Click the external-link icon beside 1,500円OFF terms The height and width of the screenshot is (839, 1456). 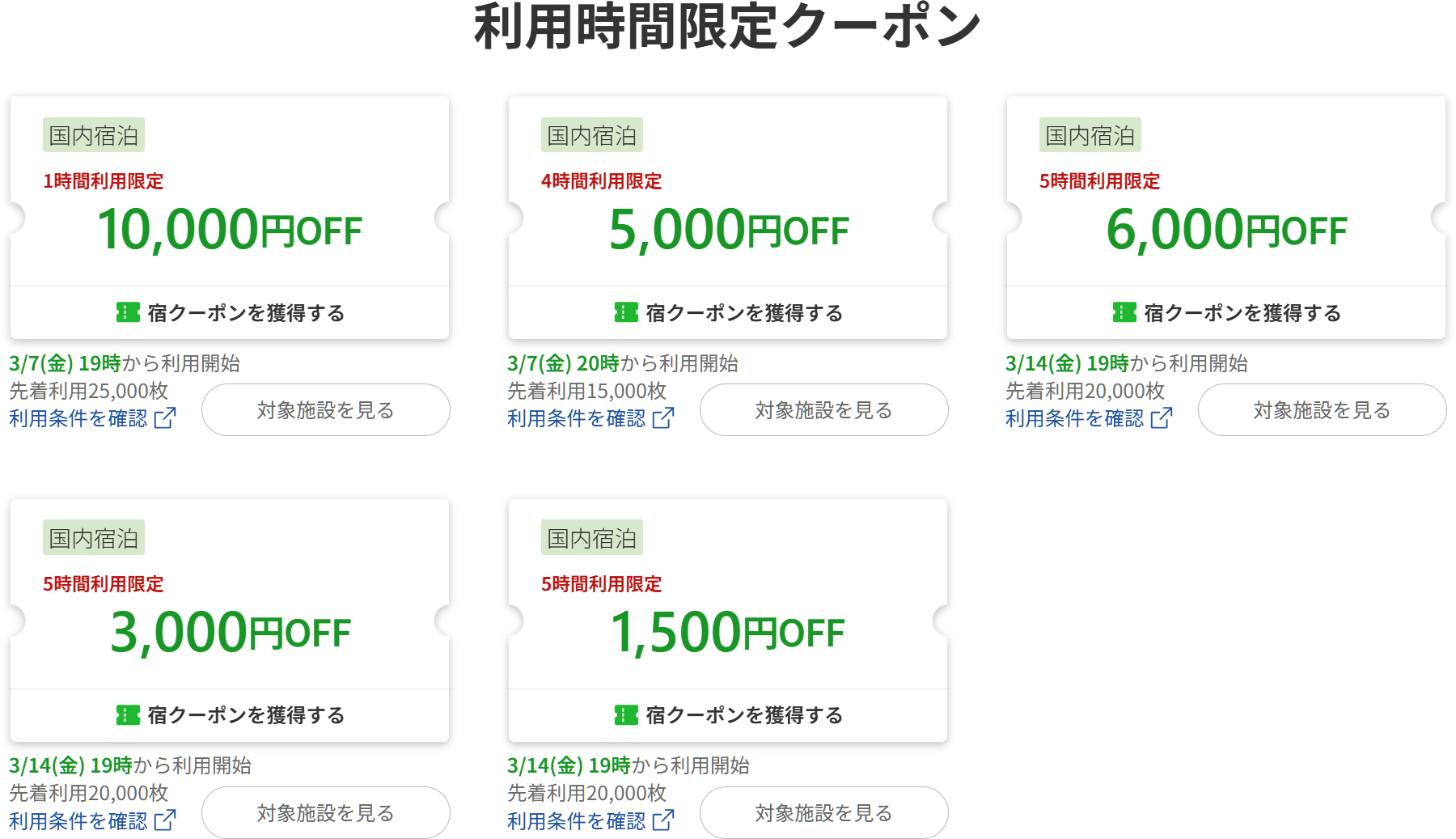coord(664,821)
